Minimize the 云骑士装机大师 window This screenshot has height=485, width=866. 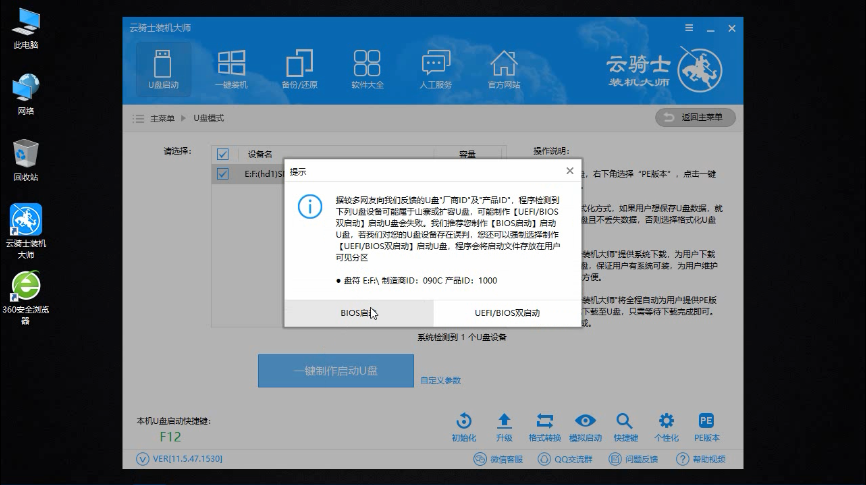coord(711,28)
